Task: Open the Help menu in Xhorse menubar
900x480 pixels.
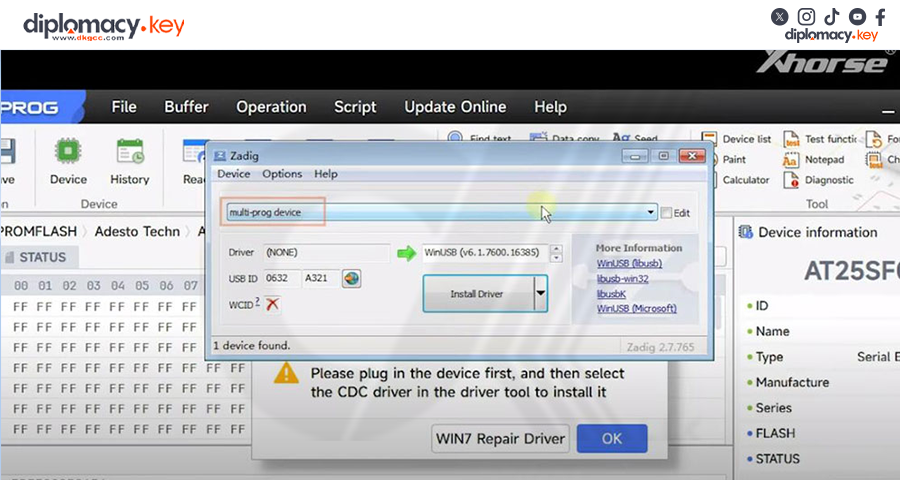Action: coord(550,107)
